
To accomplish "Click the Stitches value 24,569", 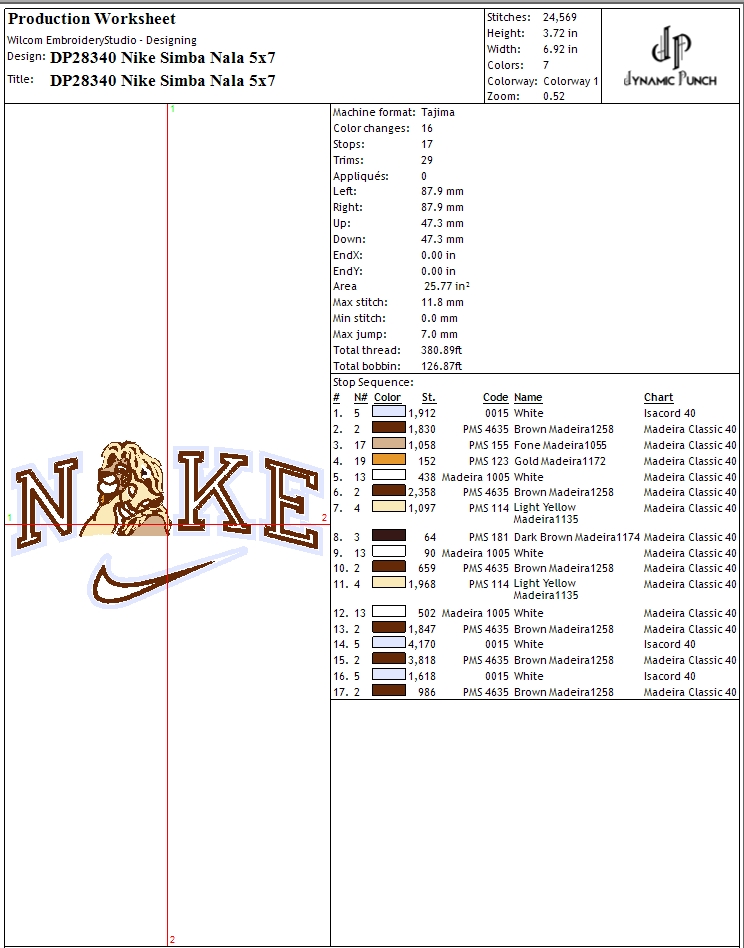I will click(x=559, y=17).
